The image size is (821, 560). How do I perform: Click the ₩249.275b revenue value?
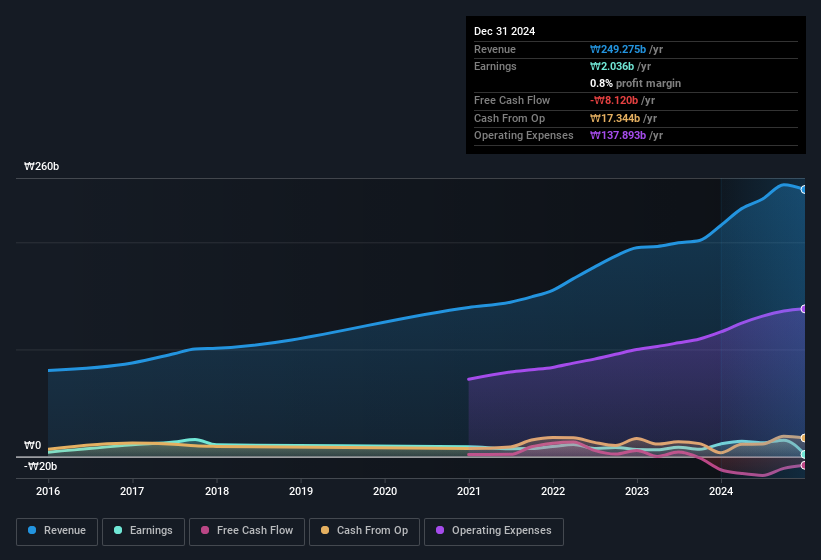pos(618,49)
